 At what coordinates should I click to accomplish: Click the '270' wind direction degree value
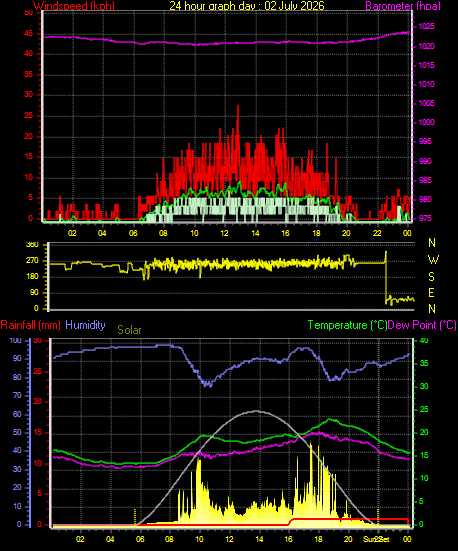[32, 261]
